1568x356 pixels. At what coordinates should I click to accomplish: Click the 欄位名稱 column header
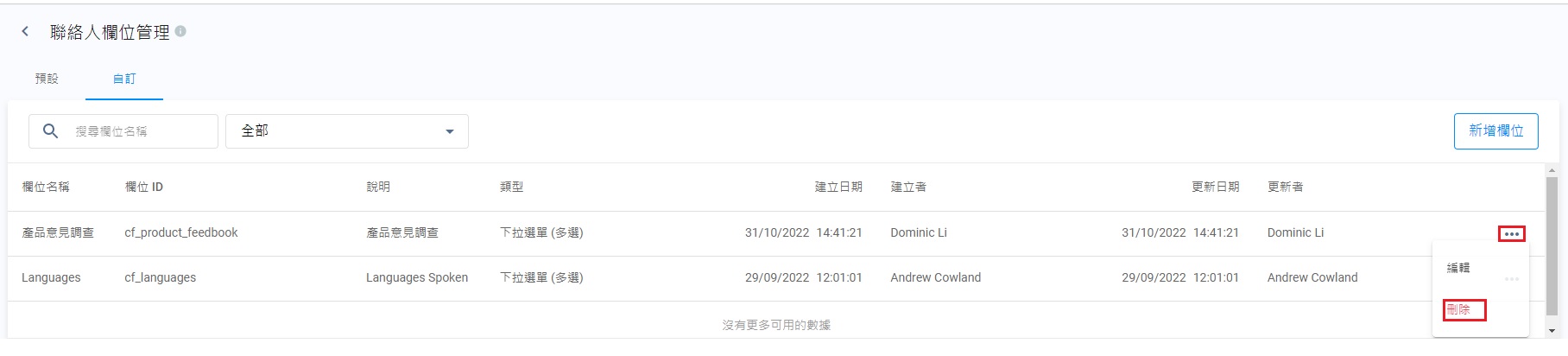click(46, 187)
